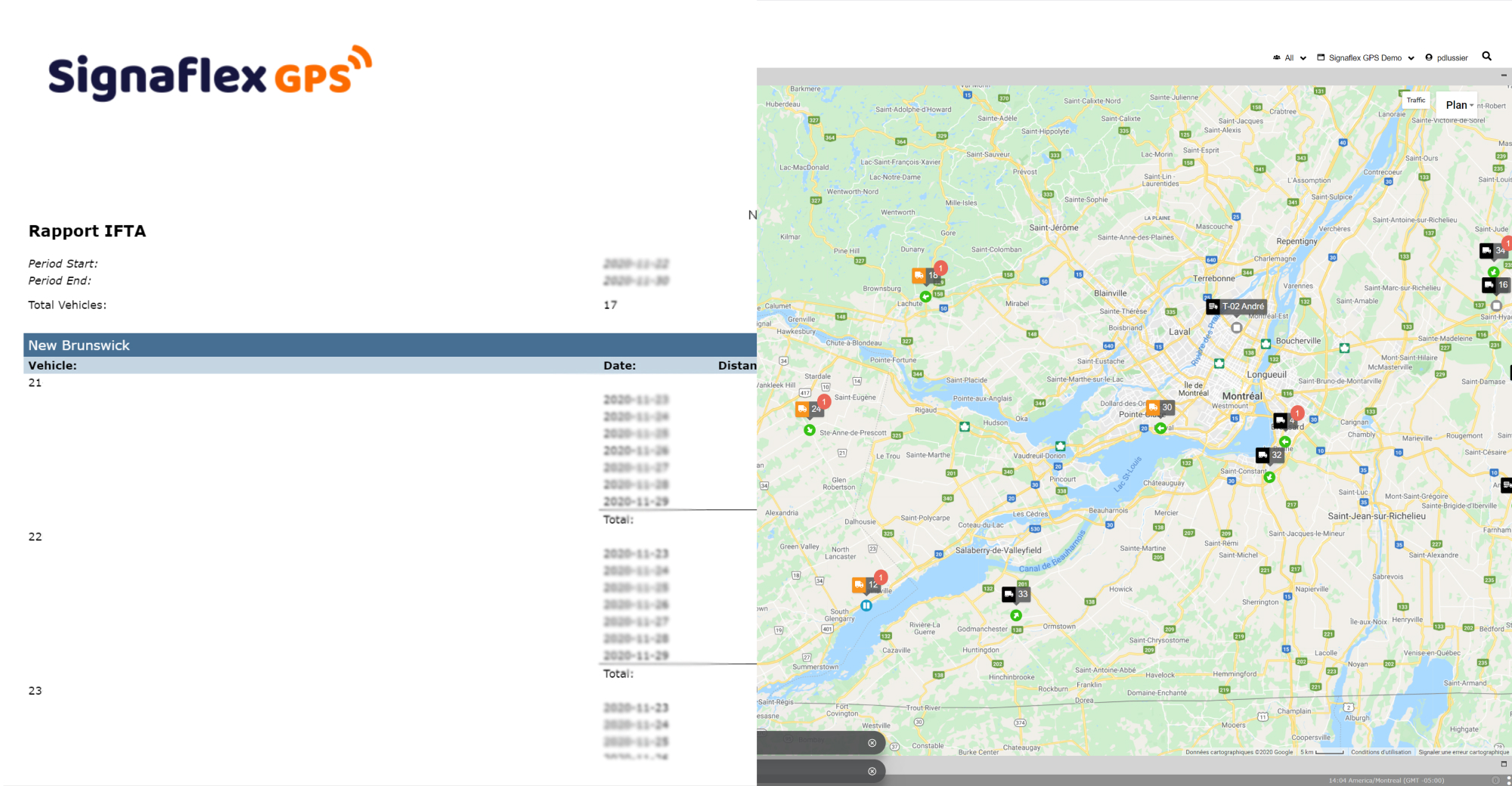Select the black truck marker labeled 32
The height and width of the screenshot is (786, 1512).
(x=1269, y=455)
